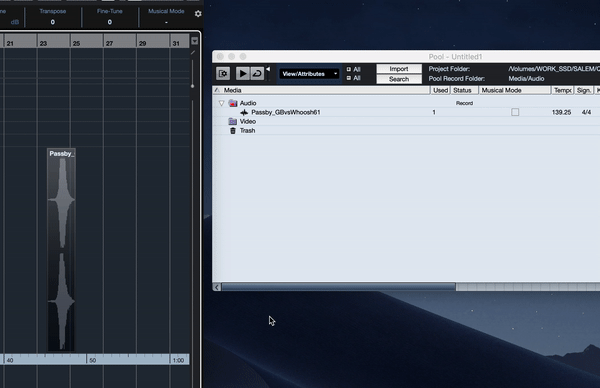The width and height of the screenshot is (600, 388).
Task: Click the 4/4 signature value
Action: tap(586, 112)
